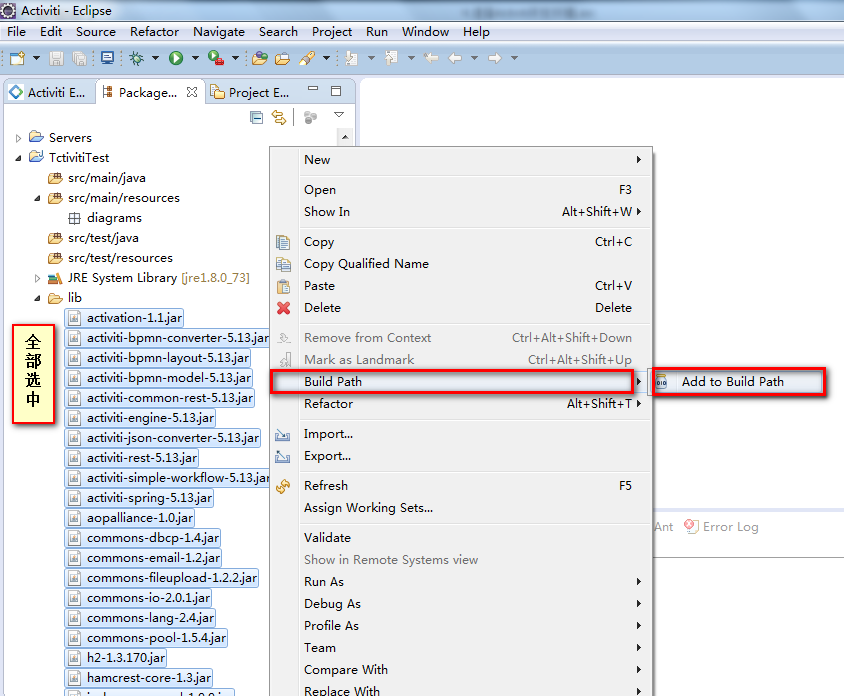Click the Forward navigation arrow icon
Viewport: 844px width, 696px height.
[x=495, y=58]
